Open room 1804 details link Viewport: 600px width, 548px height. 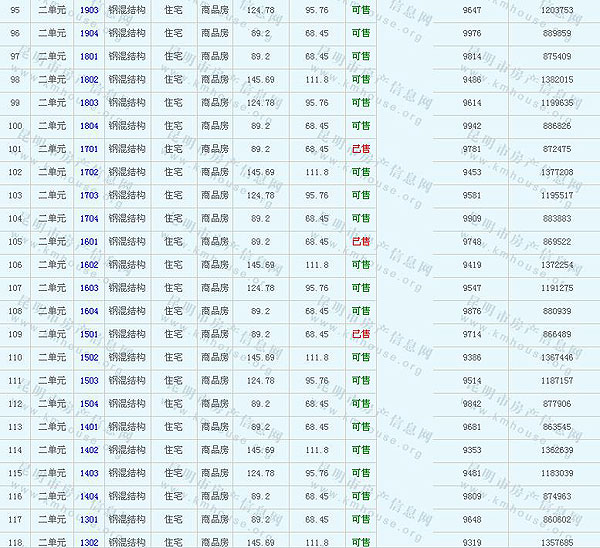[88, 126]
